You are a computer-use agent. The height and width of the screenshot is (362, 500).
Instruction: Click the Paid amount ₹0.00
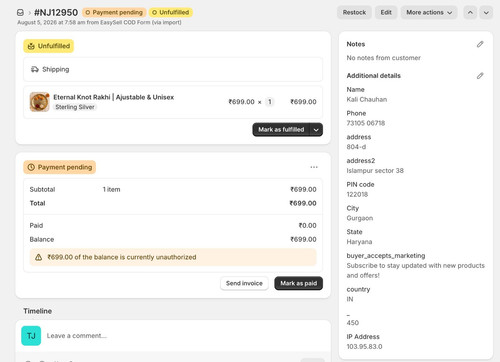coord(307,226)
